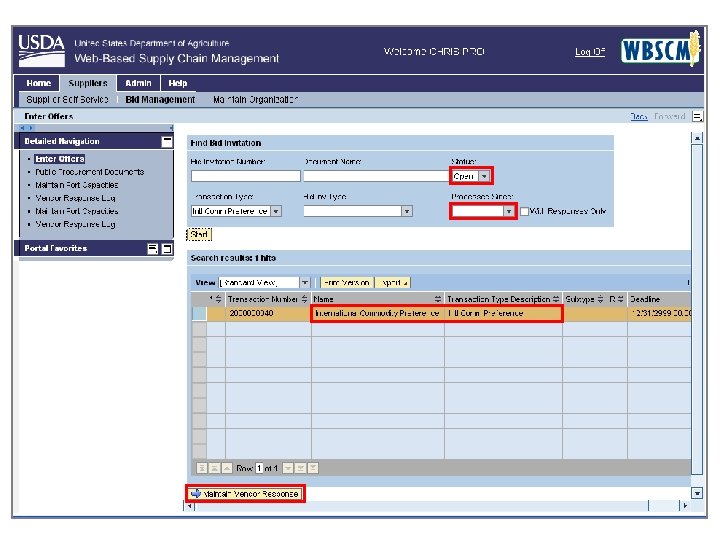Open the Export dropdown button

click(x=393, y=283)
